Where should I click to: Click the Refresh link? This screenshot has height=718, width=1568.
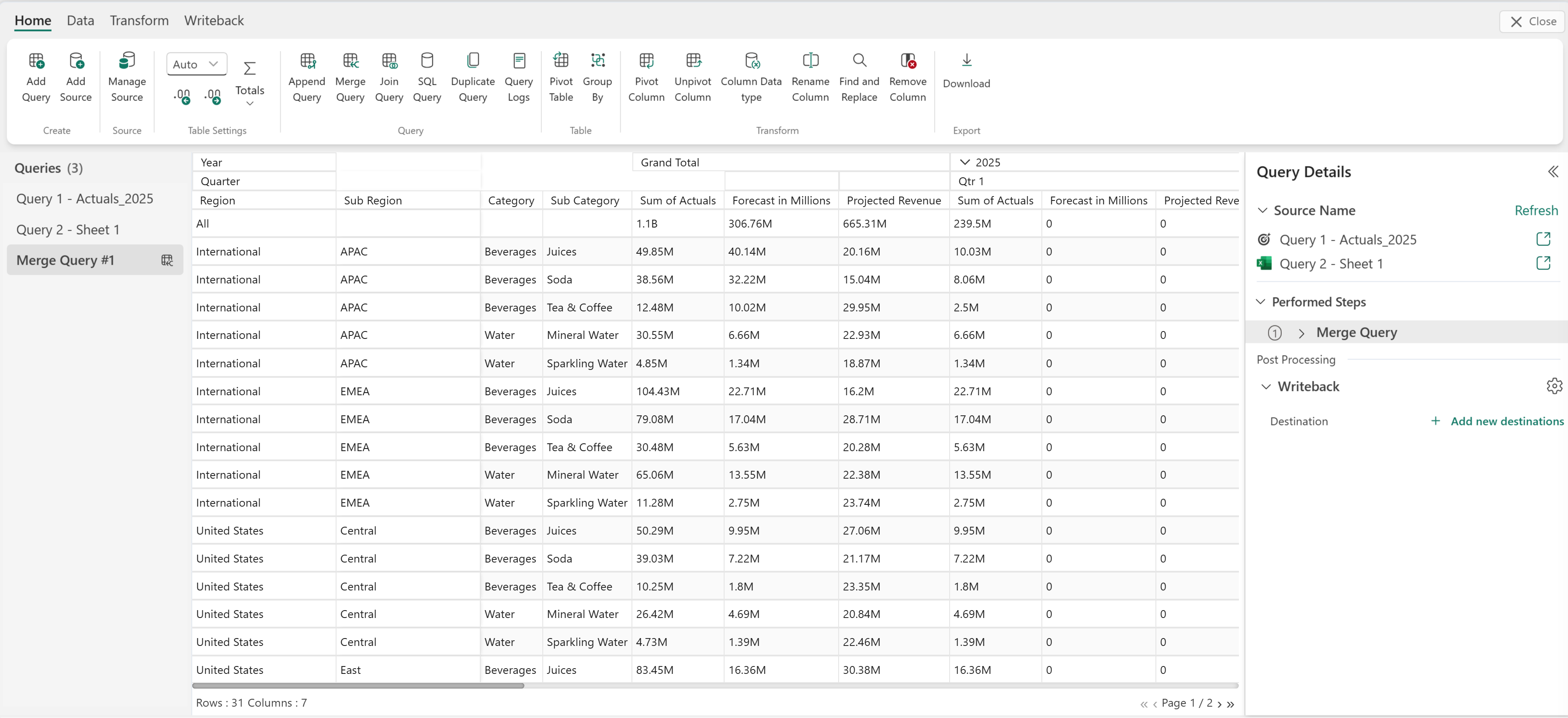(x=1535, y=211)
